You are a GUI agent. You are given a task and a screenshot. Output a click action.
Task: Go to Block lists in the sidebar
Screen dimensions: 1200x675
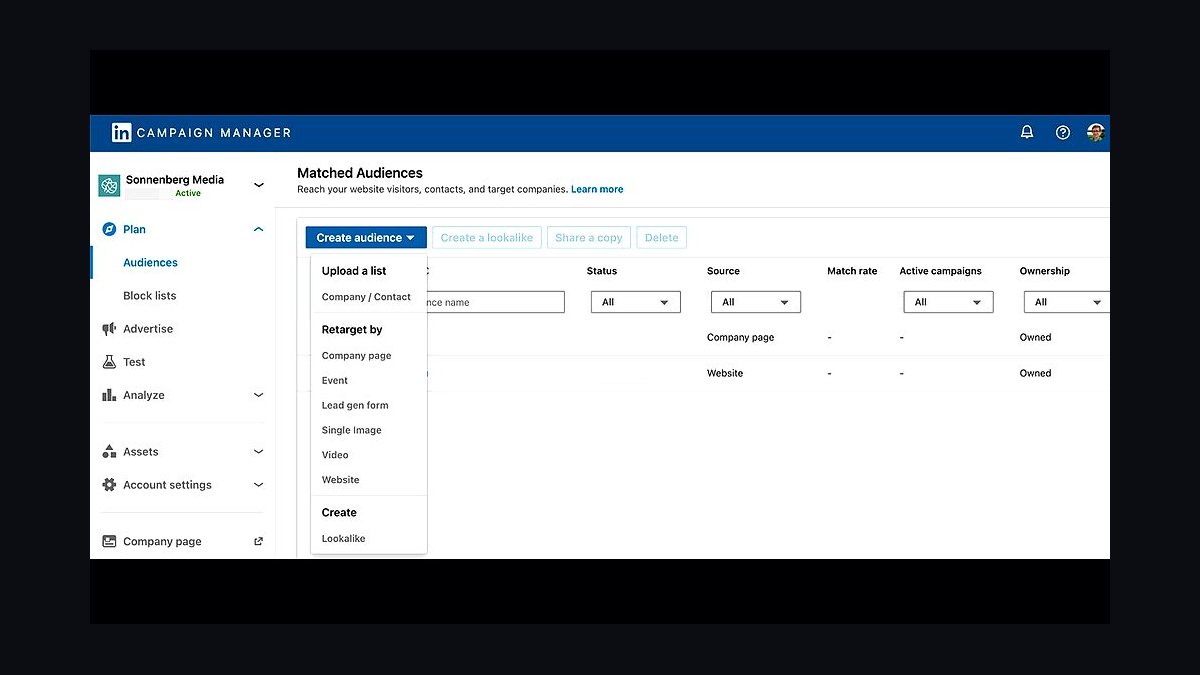(150, 296)
